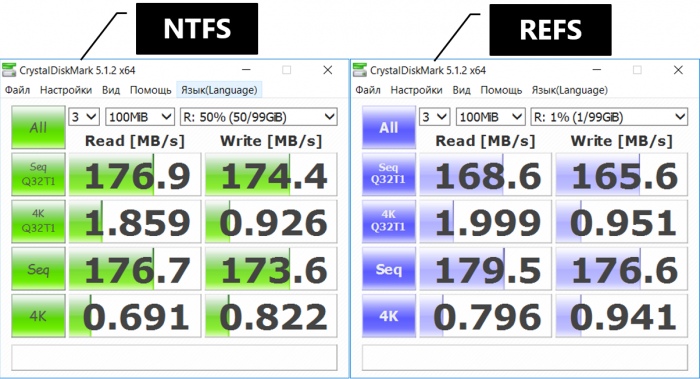Open Вид menu in NTFS window

point(111,90)
